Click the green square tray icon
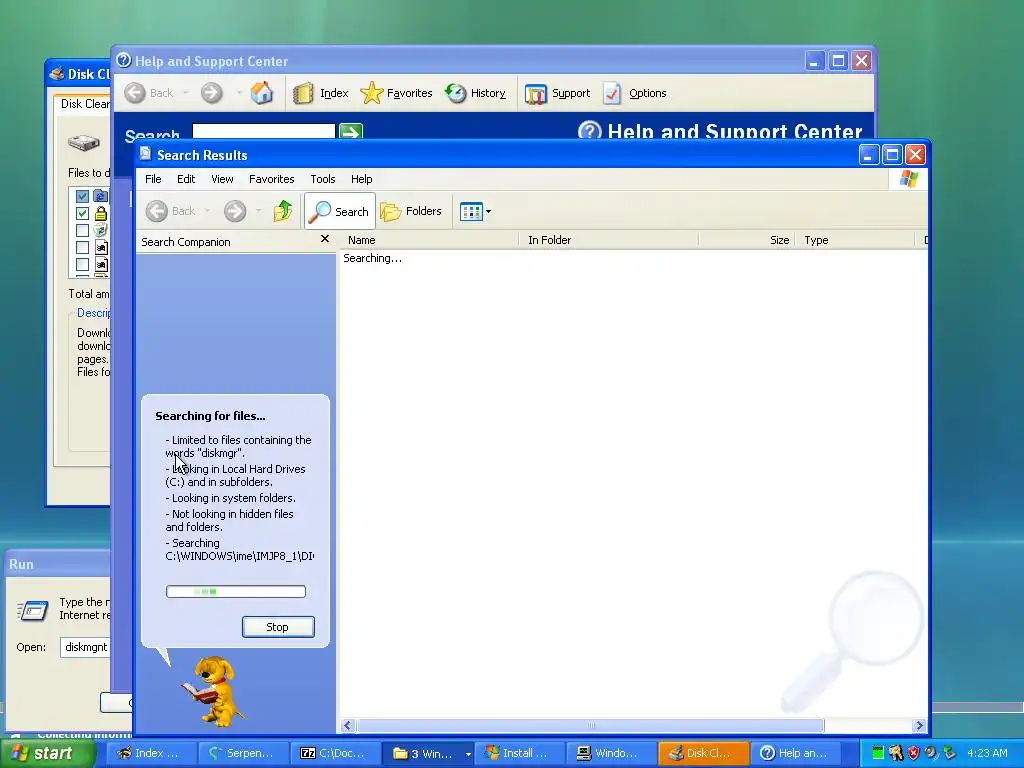This screenshot has height=768, width=1024. coord(878,753)
